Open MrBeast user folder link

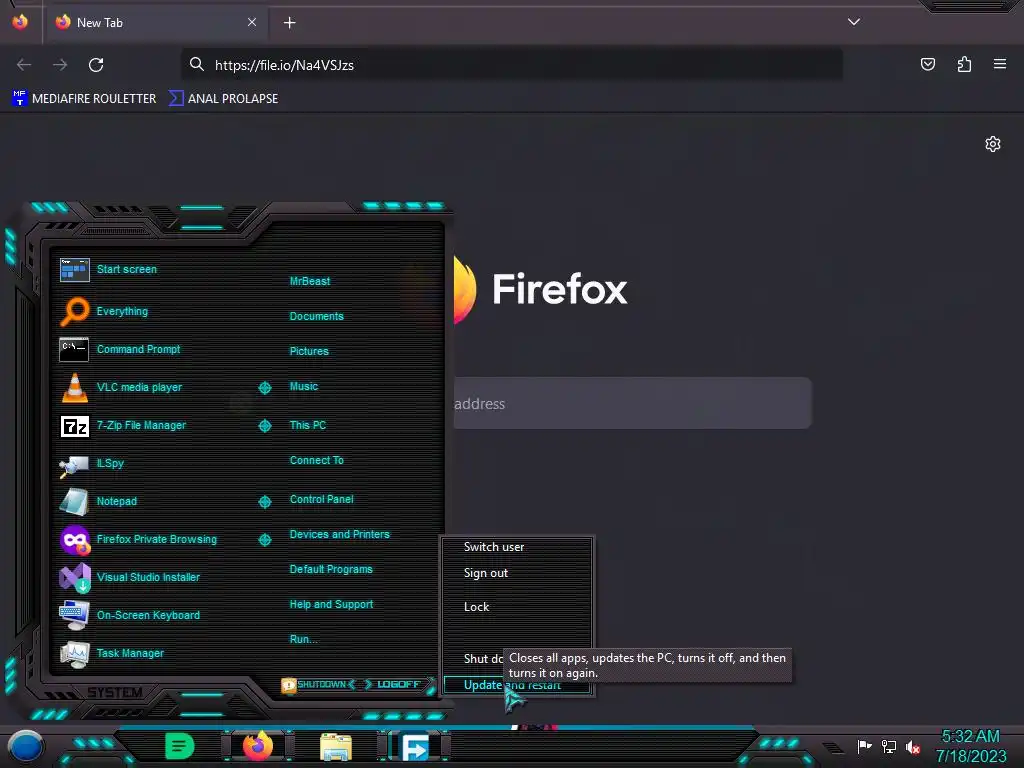[x=310, y=281]
